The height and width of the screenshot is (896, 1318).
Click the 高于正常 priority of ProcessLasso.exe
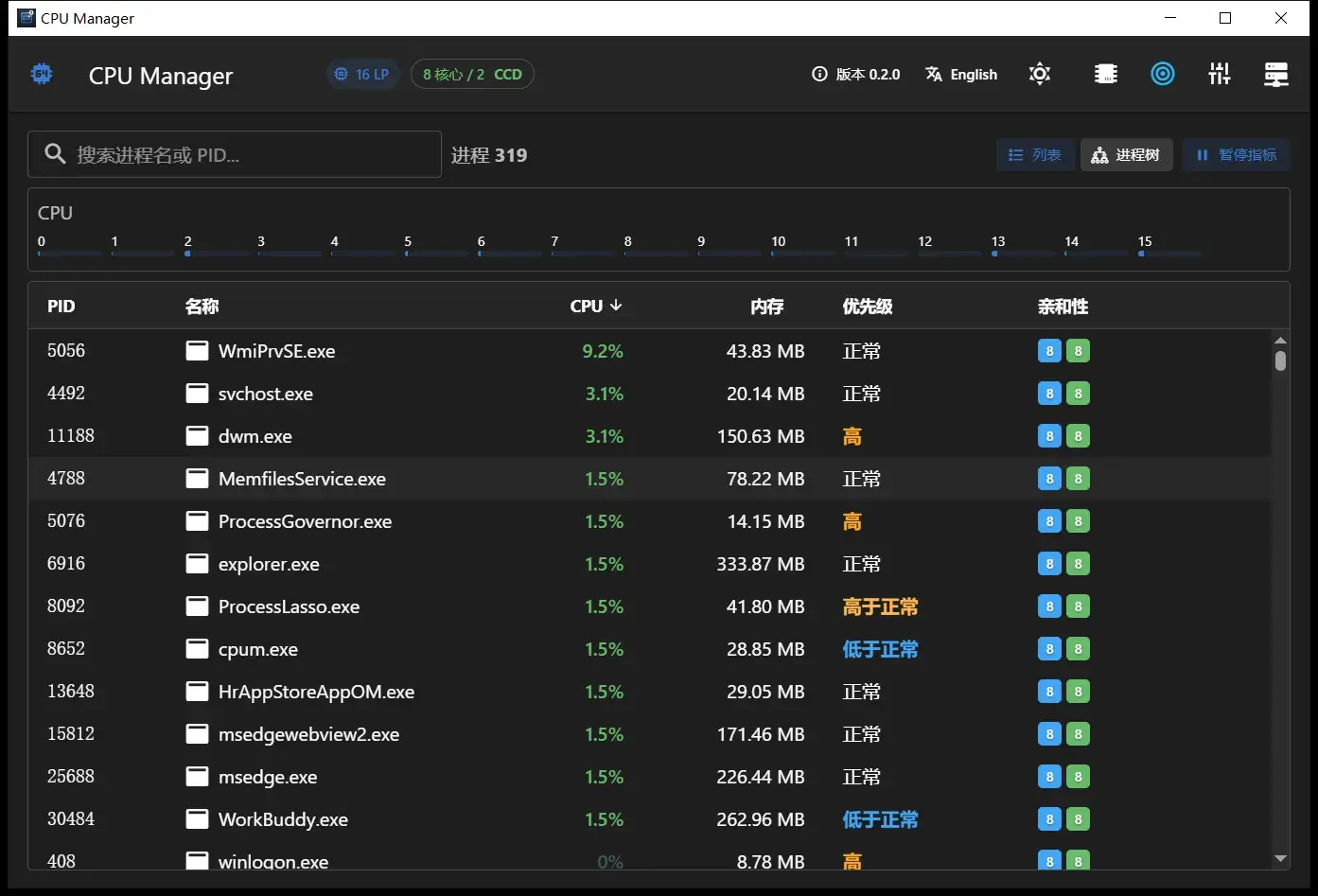pos(881,606)
